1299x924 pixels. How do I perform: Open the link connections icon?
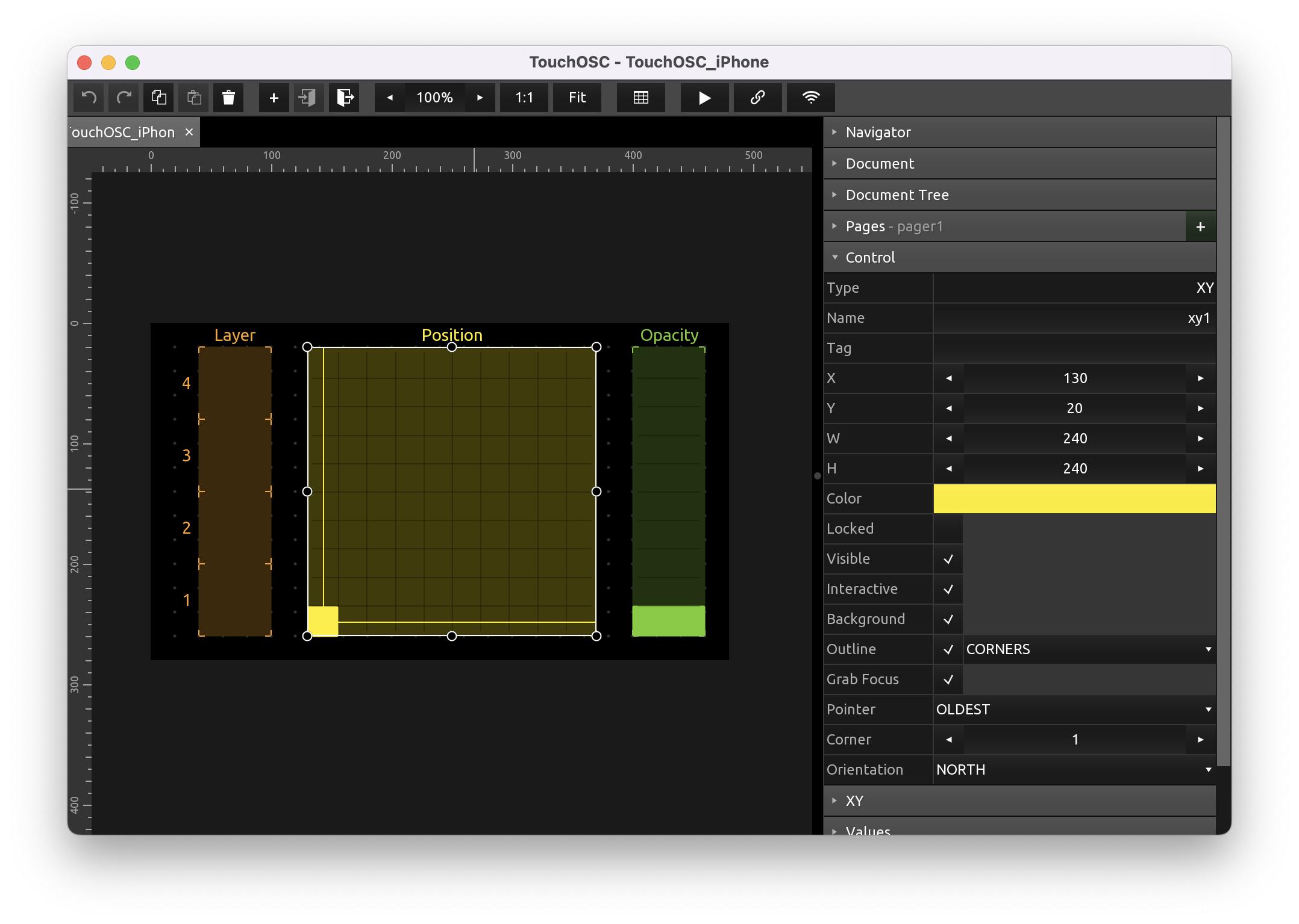click(757, 98)
